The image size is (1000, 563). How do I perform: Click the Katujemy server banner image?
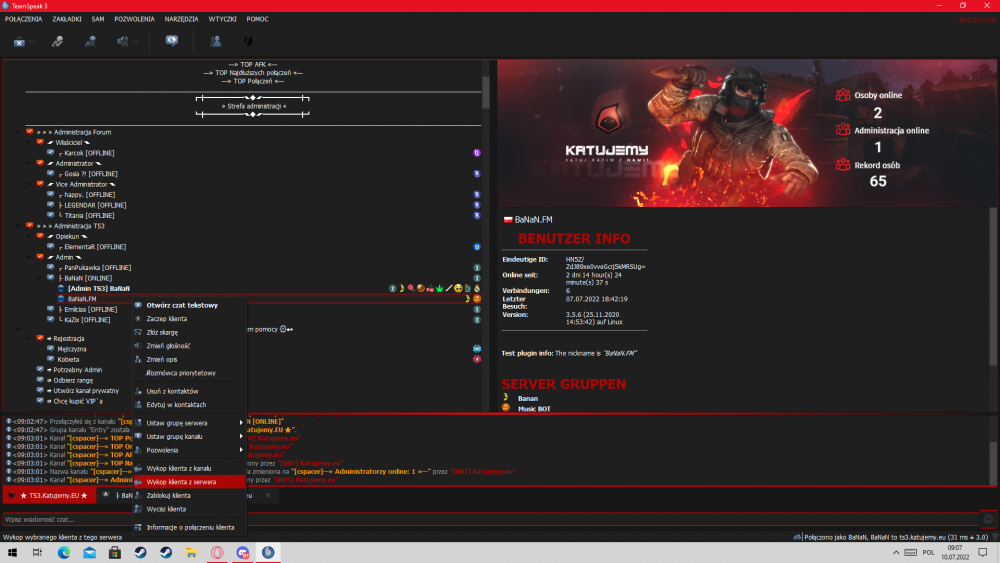(x=747, y=133)
